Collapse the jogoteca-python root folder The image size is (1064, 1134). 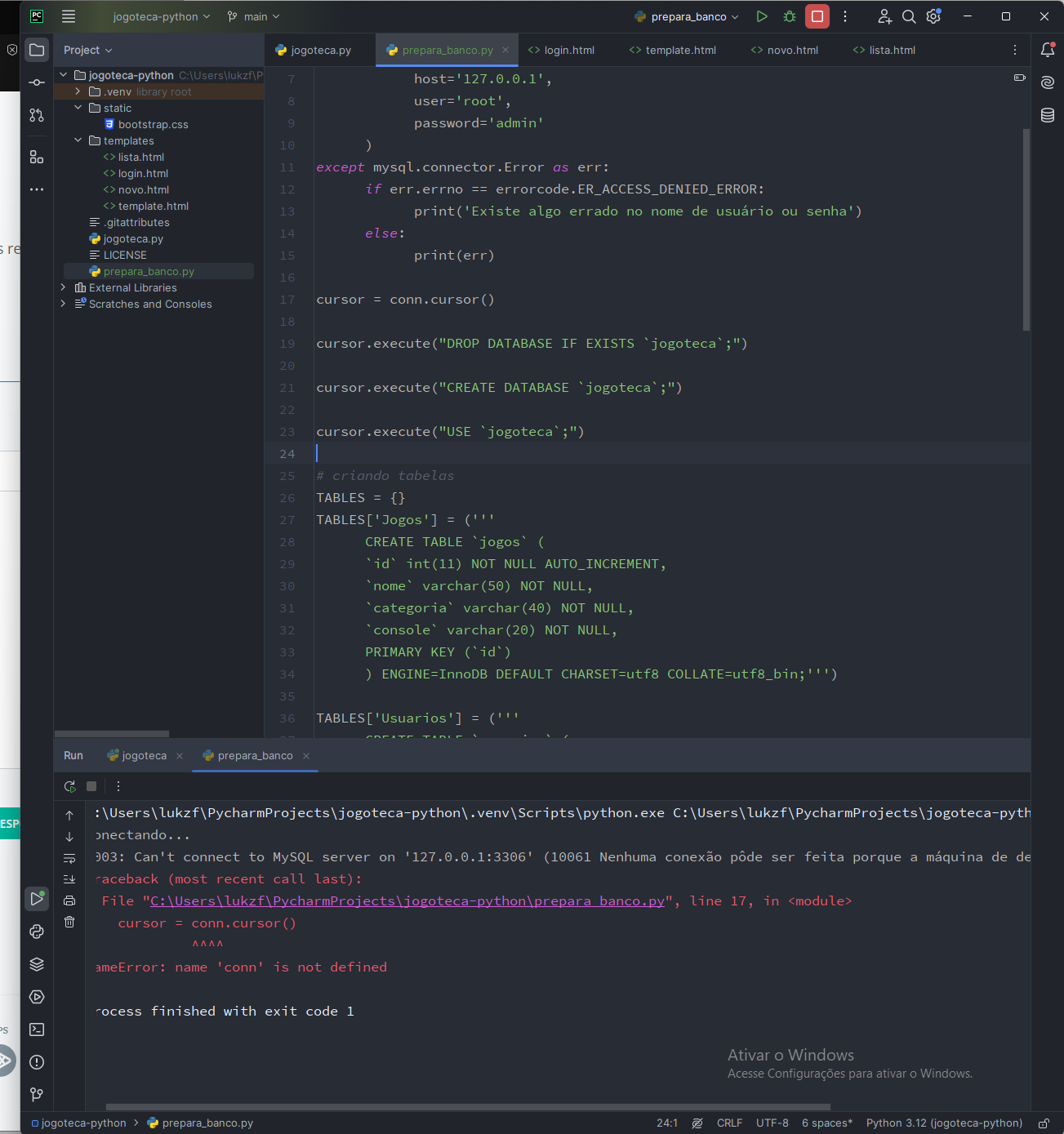tap(64, 75)
